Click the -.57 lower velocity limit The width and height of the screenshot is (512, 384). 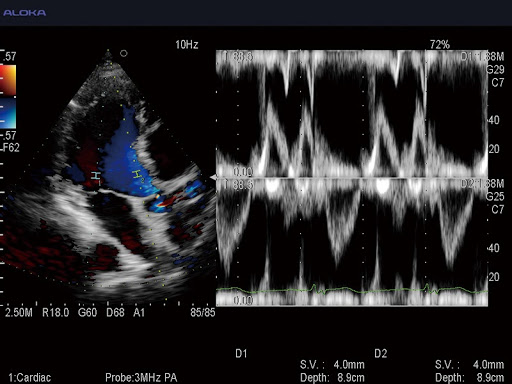pos(9,135)
